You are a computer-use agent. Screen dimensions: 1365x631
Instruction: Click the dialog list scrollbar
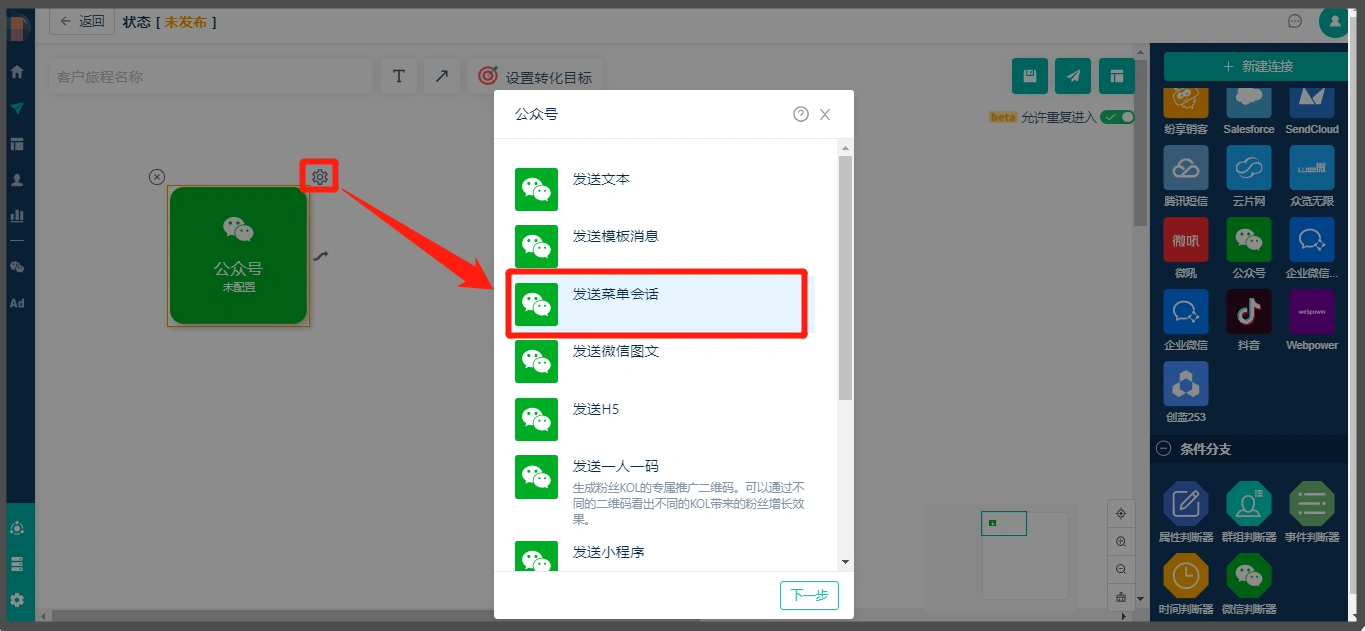coord(845,278)
